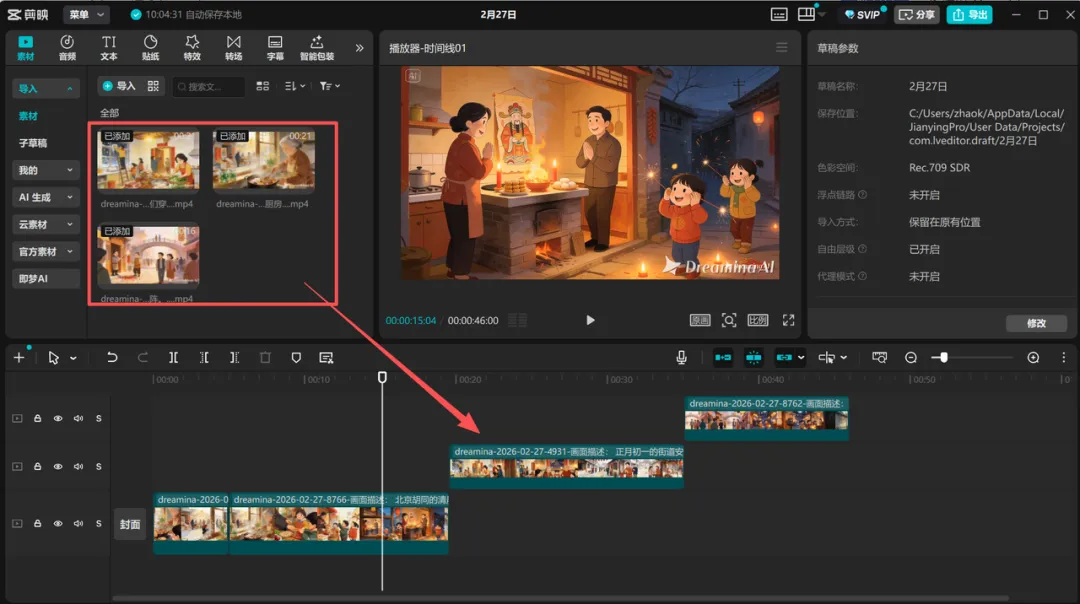Open the player panel hamburger menu

click(x=781, y=48)
